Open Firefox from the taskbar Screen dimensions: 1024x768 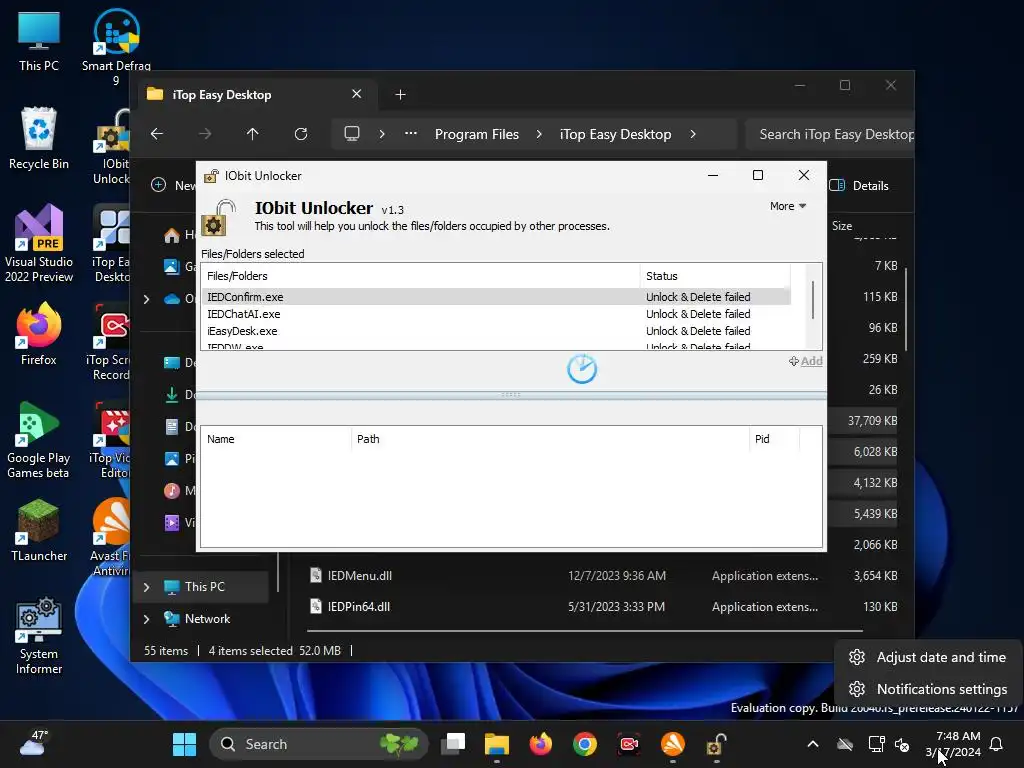tap(541, 744)
